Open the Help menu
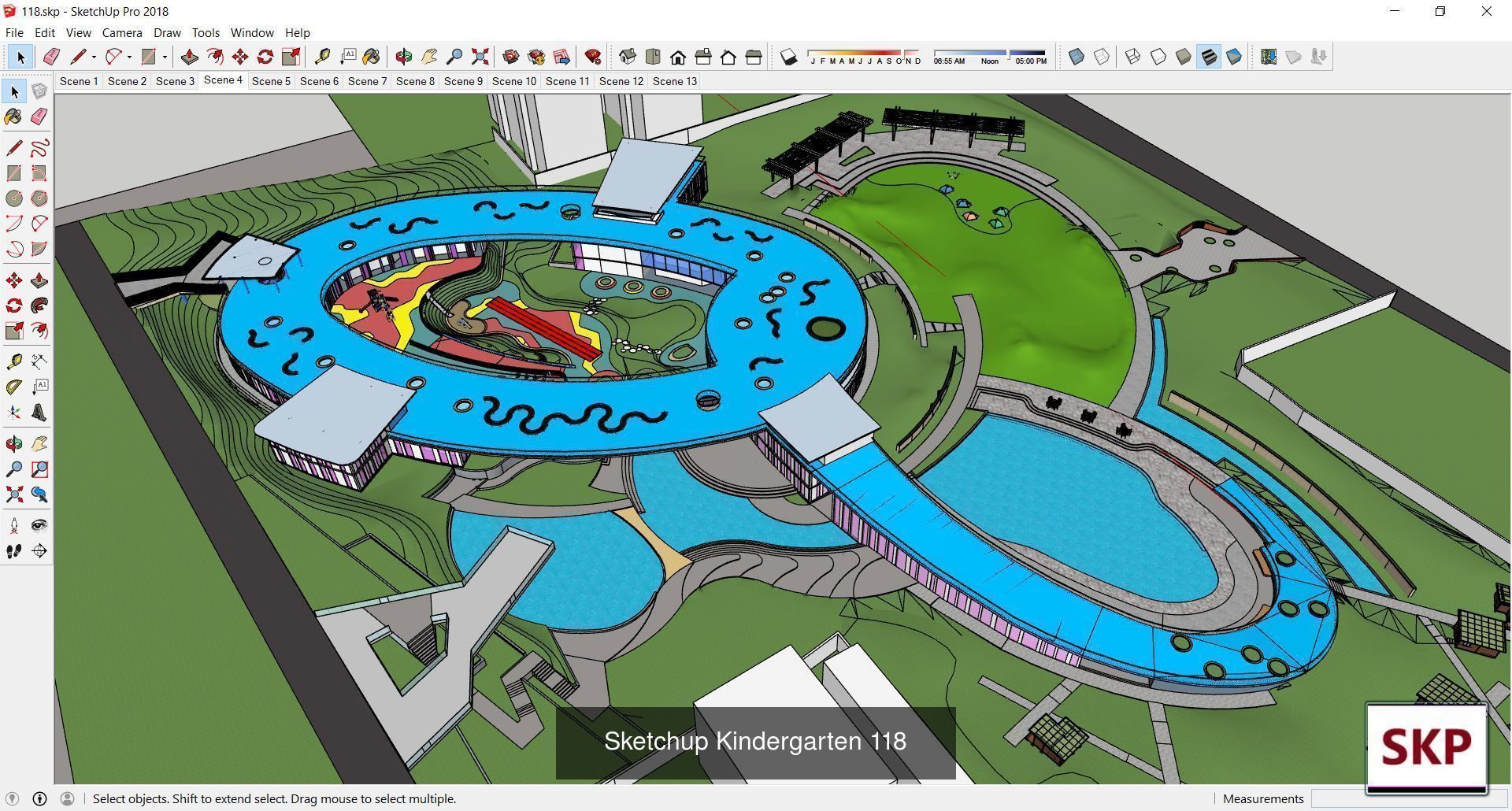The height and width of the screenshot is (811, 1512). tap(297, 32)
